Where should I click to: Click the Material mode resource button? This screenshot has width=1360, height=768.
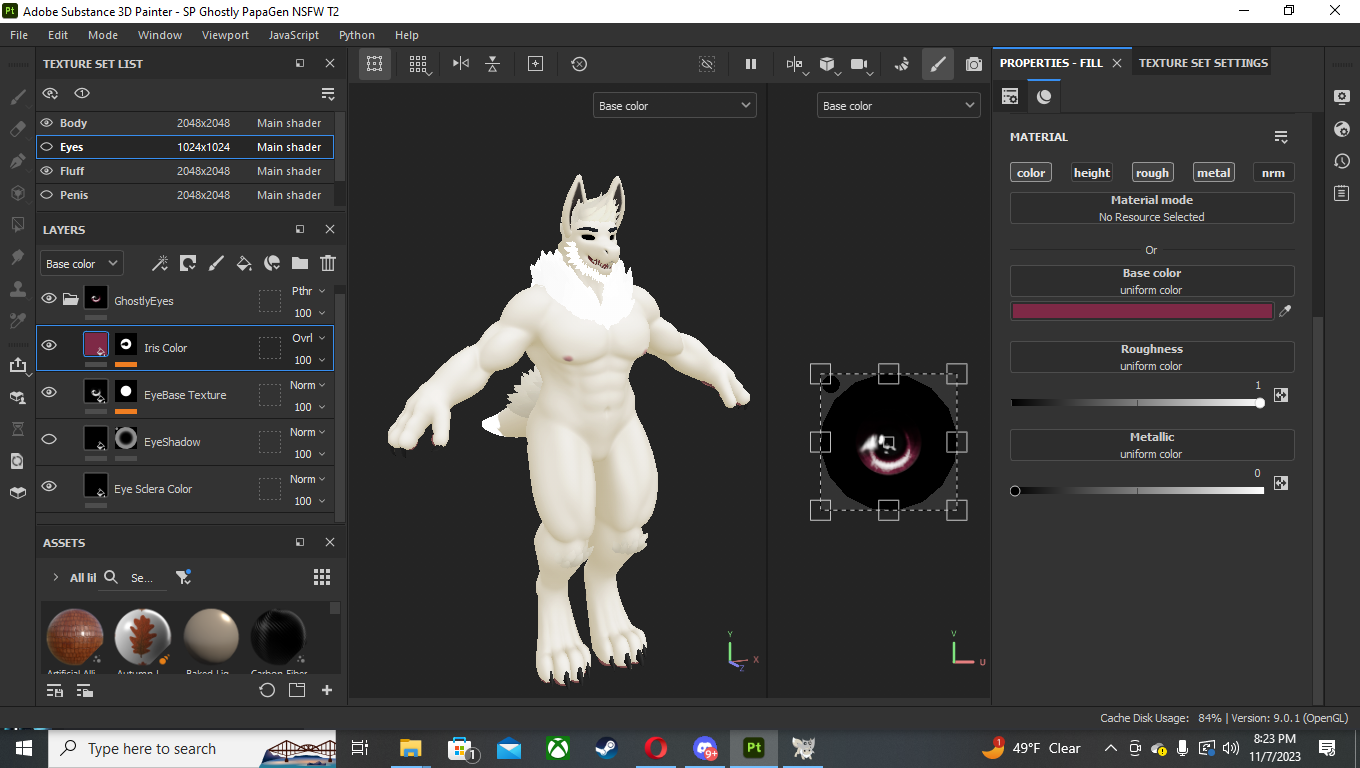point(1151,208)
